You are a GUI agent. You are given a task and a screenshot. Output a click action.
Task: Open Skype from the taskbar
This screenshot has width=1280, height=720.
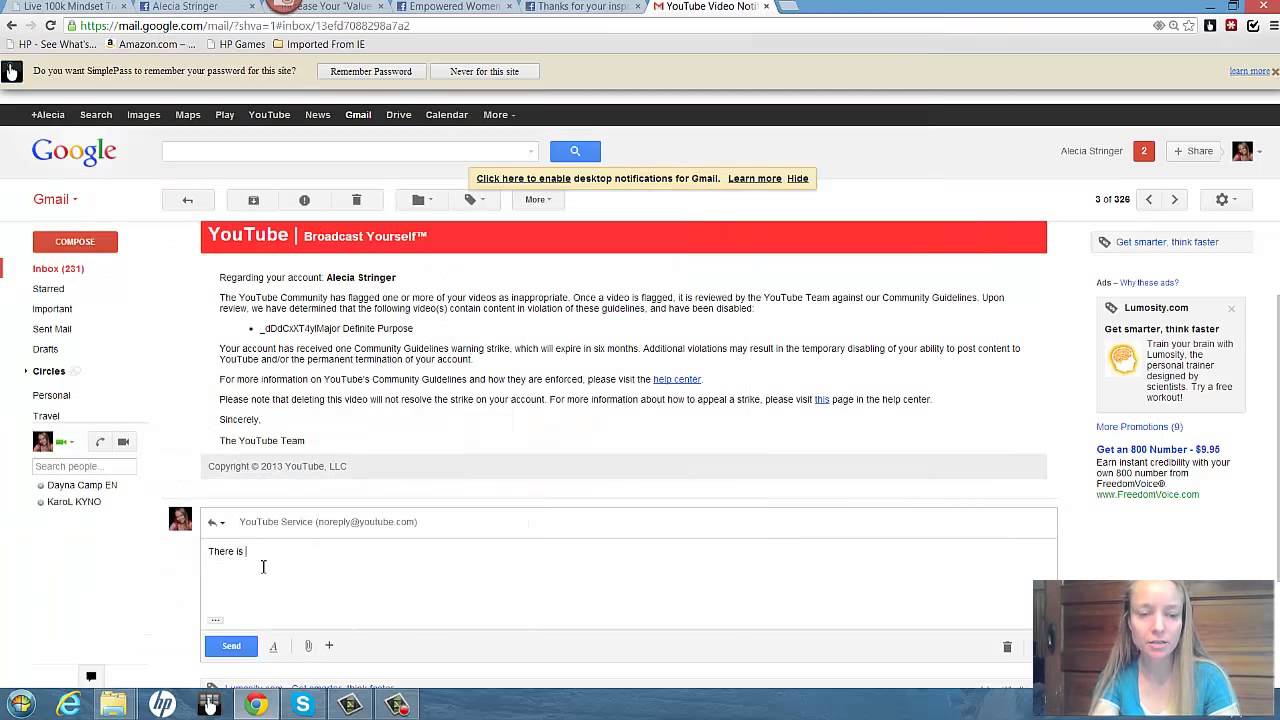(303, 705)
